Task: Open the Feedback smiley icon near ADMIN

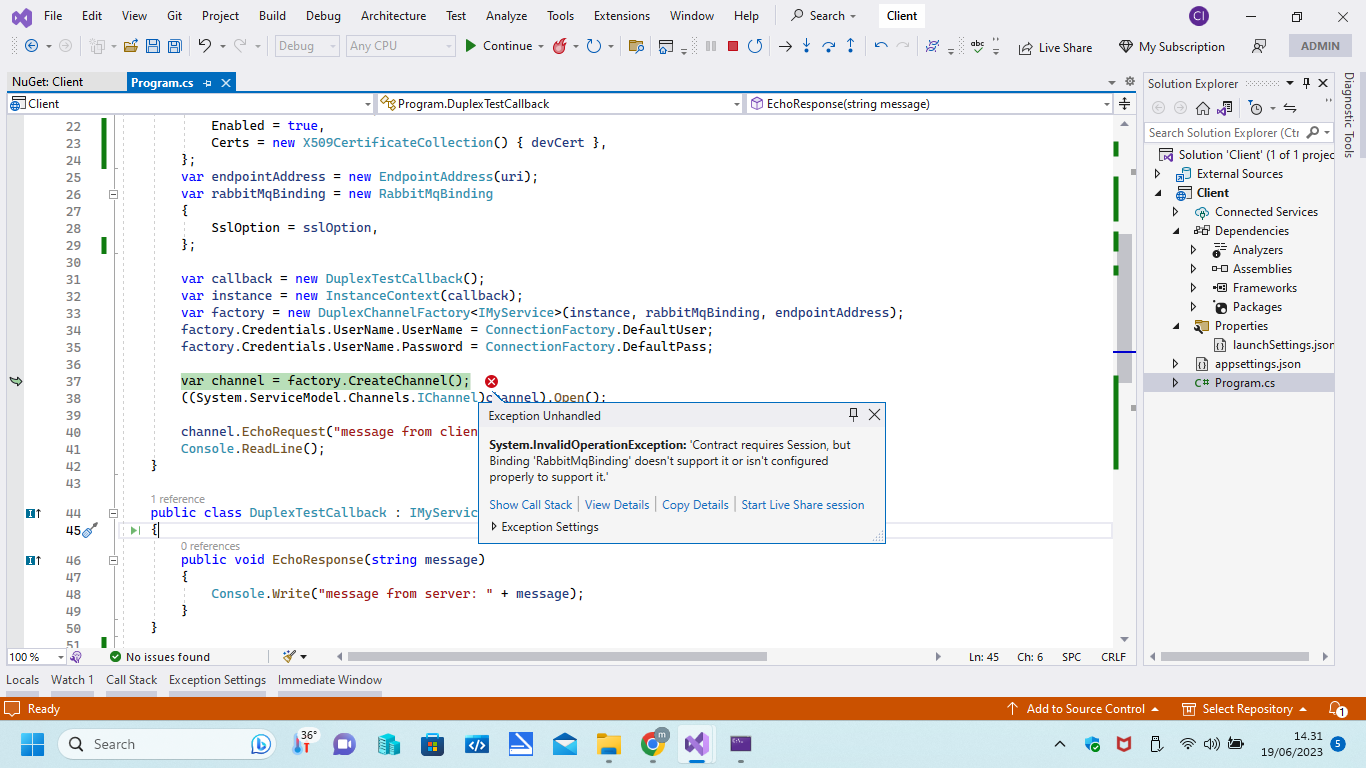Action: tap(1259, 46)
